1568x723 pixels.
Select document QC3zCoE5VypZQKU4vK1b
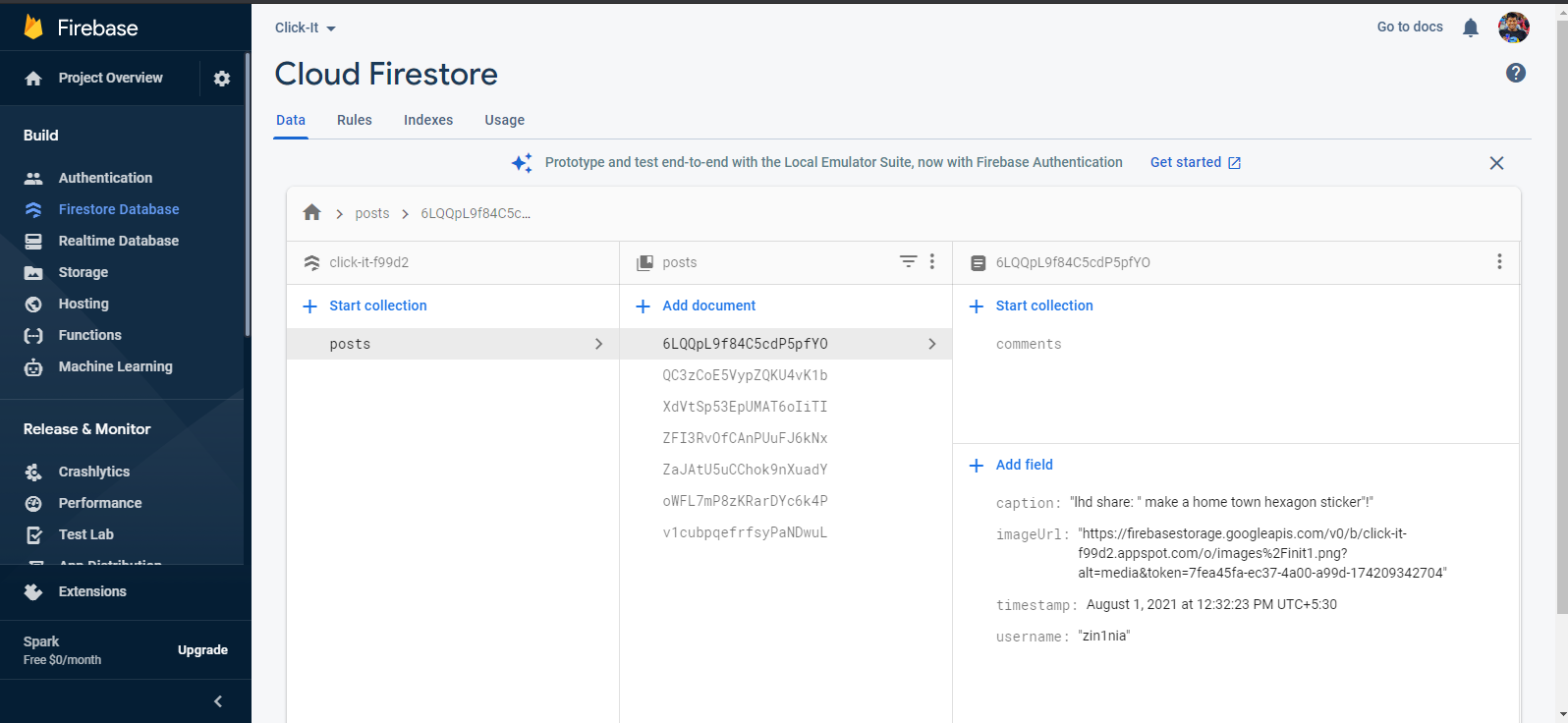745,375
